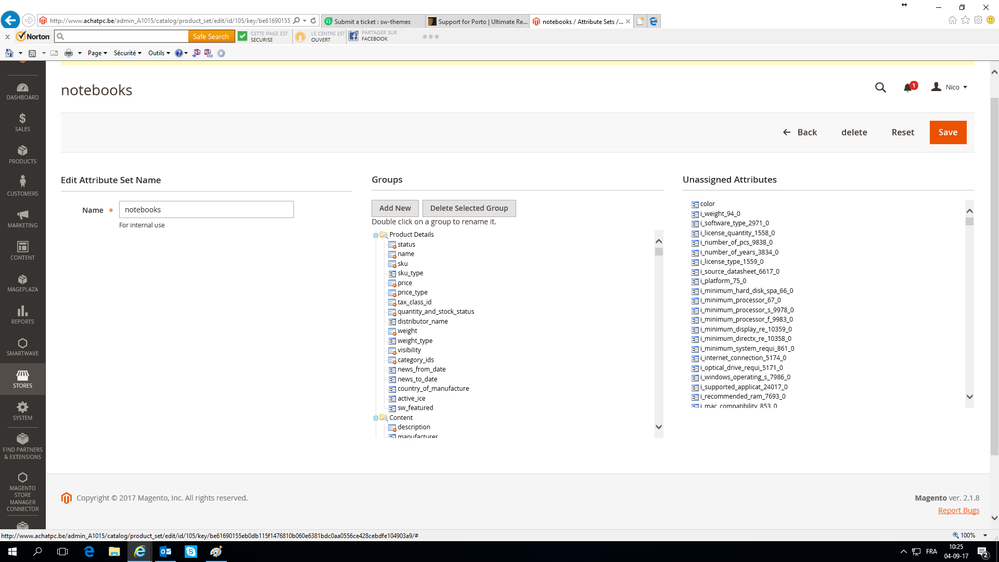
Task: Open the Content sidebar menu
Action: 22,250
